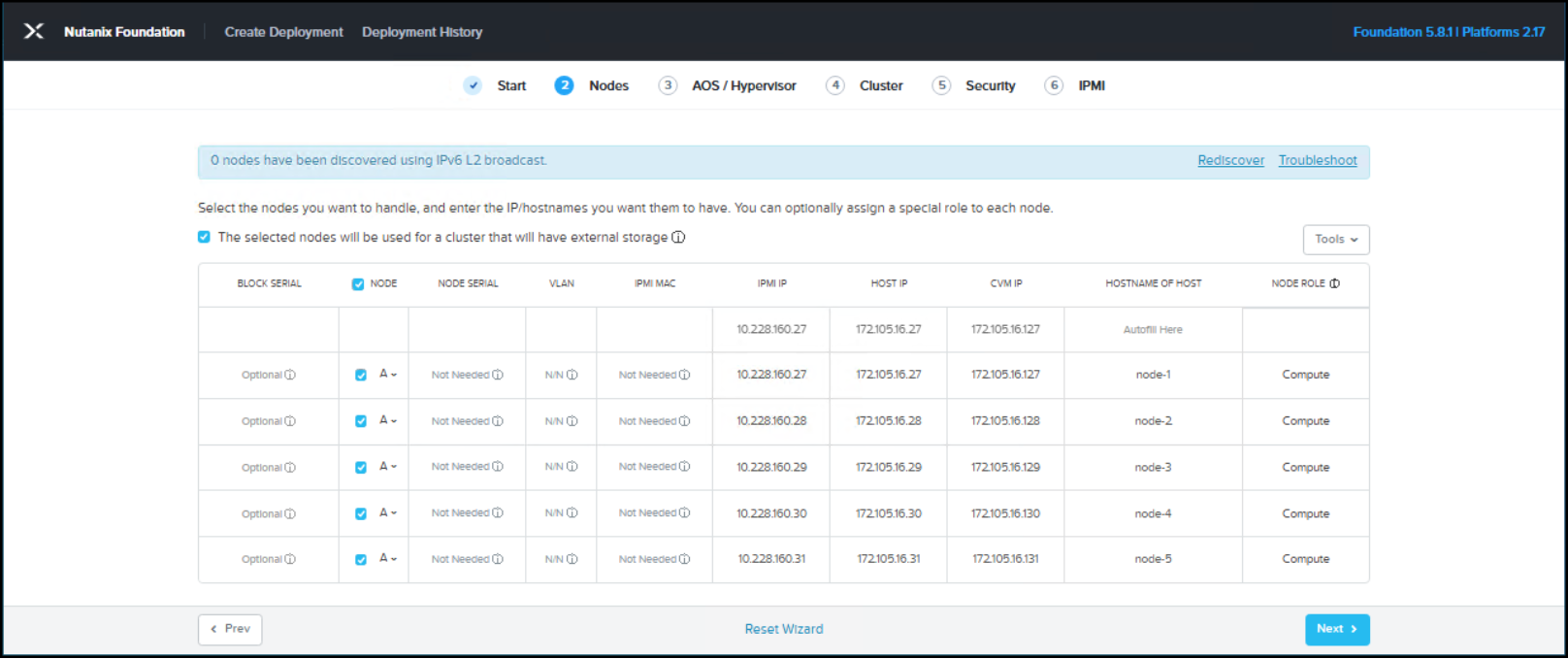
Task: Click the Reset Wizard link
Action: (784, 629)
